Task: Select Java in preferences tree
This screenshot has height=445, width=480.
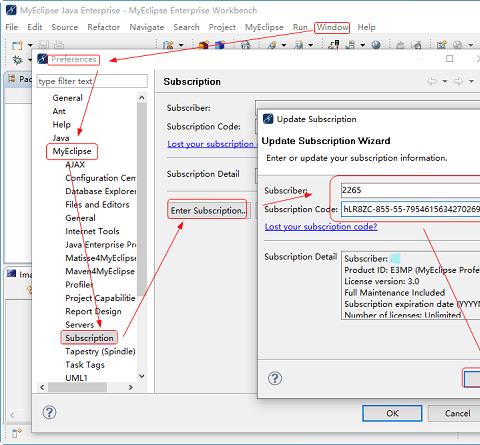Action: [x=61, y=138]
